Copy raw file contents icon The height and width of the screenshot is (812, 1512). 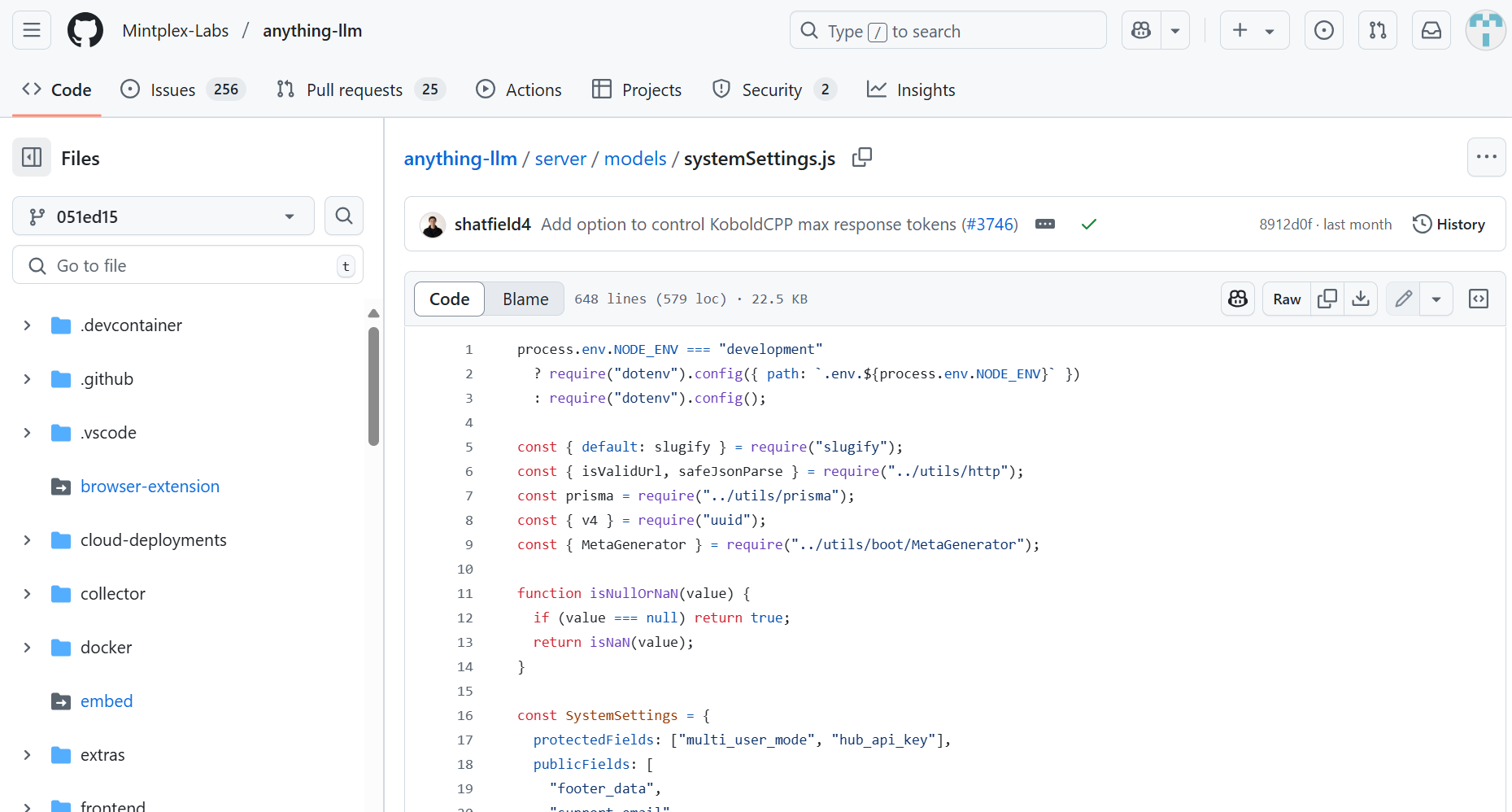tap(1327, 299)
